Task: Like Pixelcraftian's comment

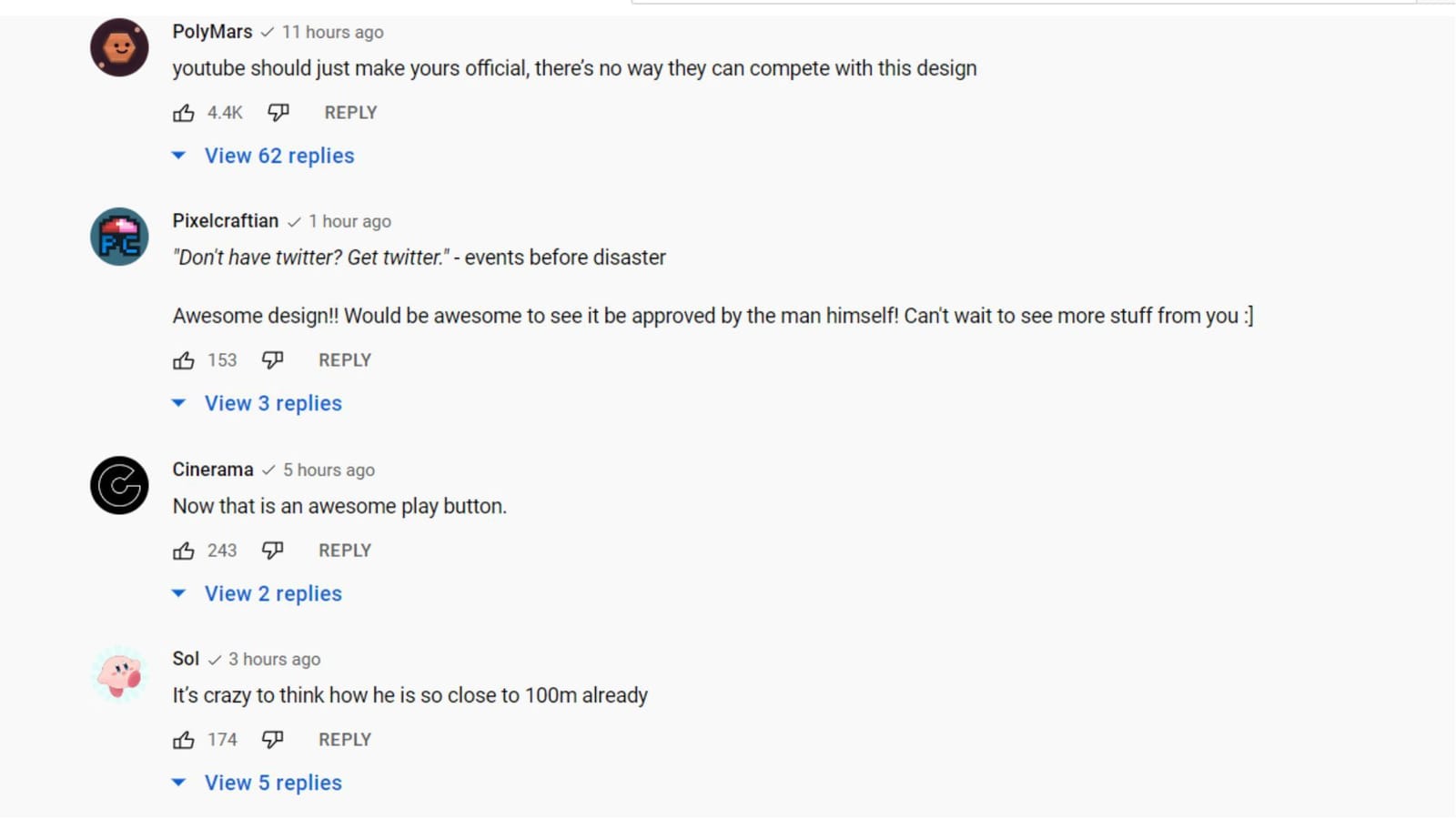Action: pyautogui.click(x=184, y=360)
